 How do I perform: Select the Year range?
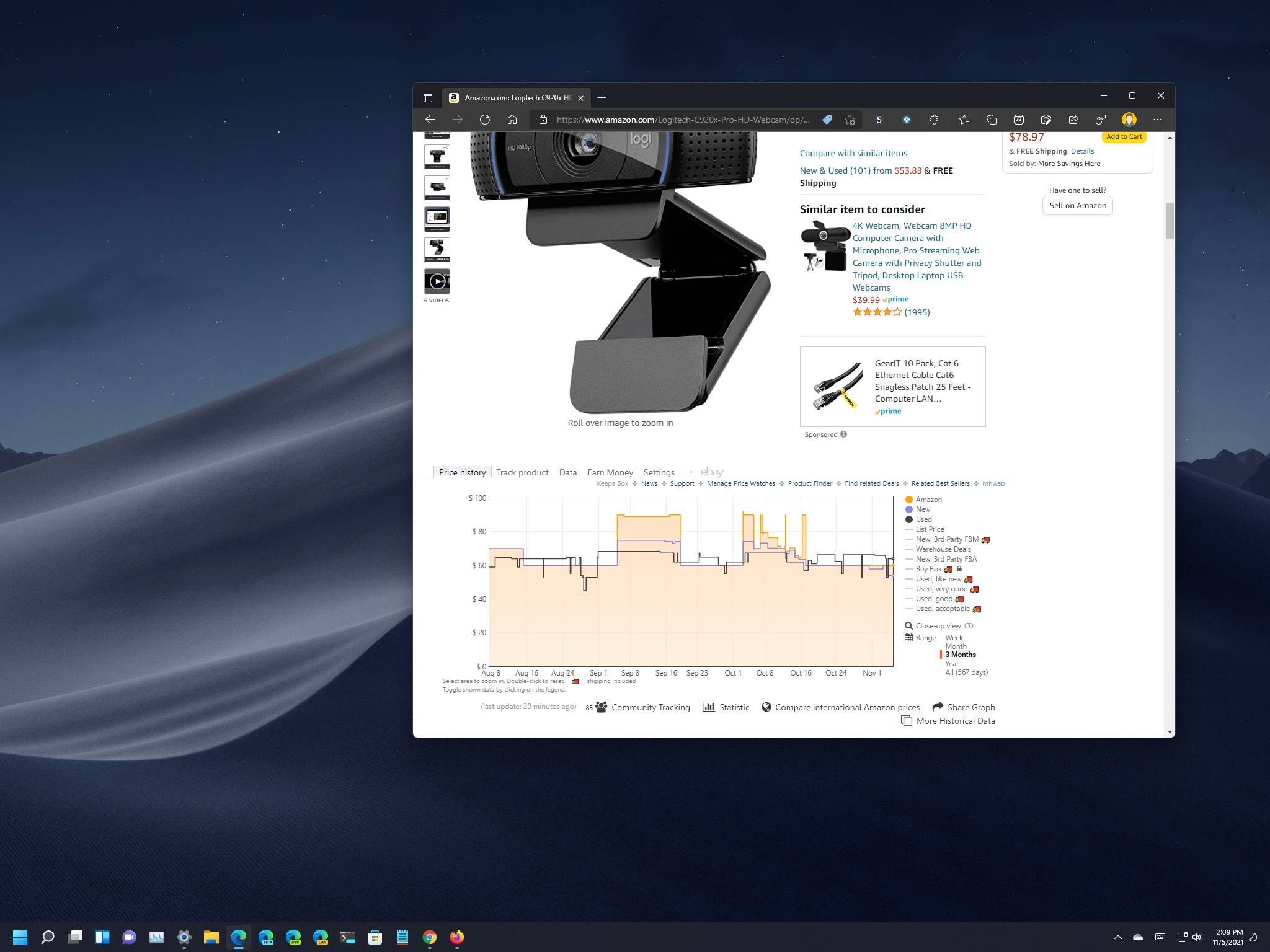click(x=952, y=664)
